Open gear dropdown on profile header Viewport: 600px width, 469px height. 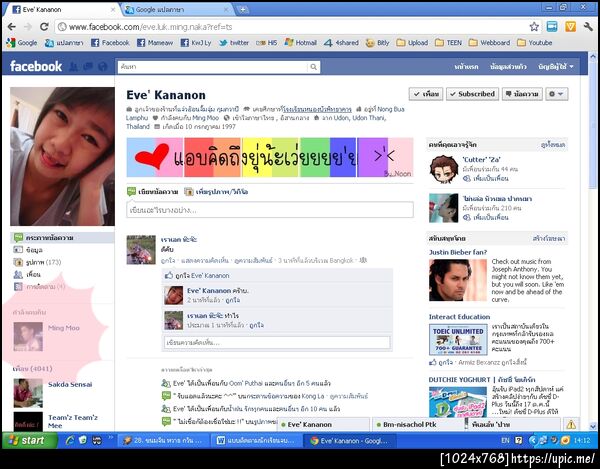point(556,94)
